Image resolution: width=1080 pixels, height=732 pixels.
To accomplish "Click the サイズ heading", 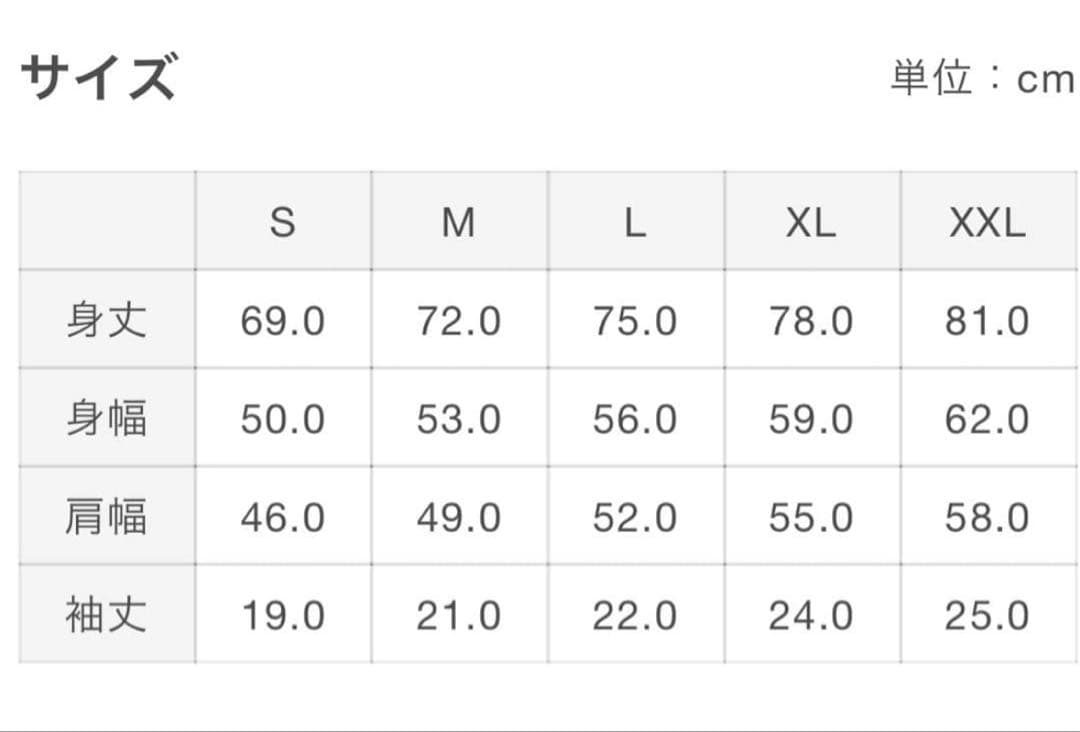I will pyautogui.click(x=98, y=77).
